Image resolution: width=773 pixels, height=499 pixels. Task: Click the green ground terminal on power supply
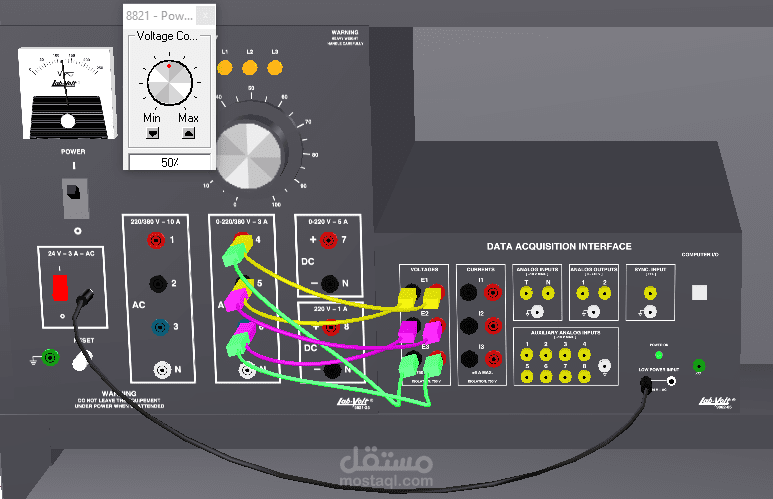click(50, 357)
